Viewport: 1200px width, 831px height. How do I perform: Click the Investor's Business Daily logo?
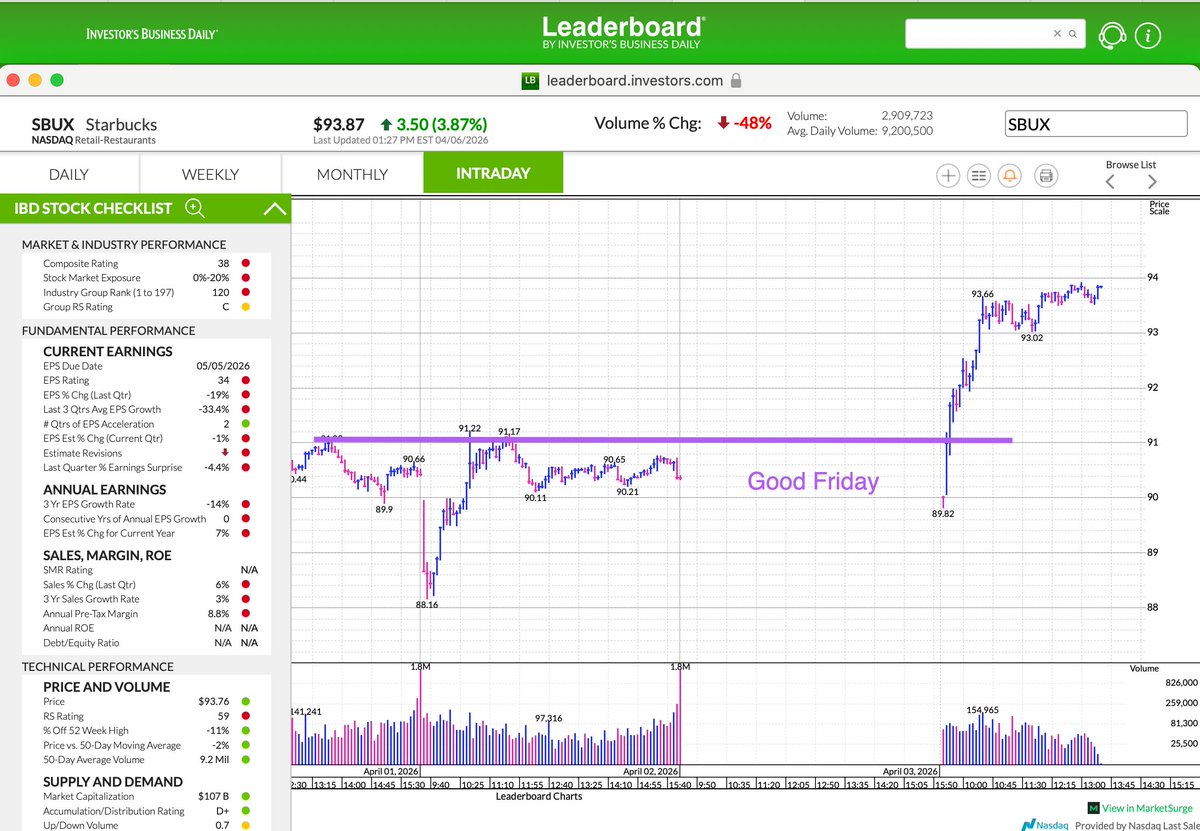click(x=152, y=34)
